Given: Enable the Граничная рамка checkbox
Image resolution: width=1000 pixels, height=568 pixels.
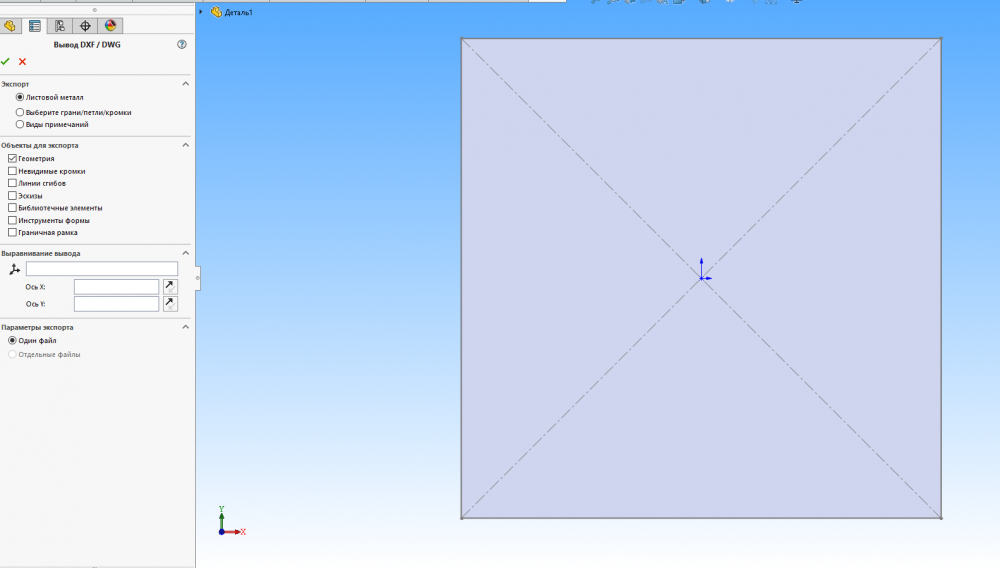Looking at the screenshot, I should coord(12,232).
